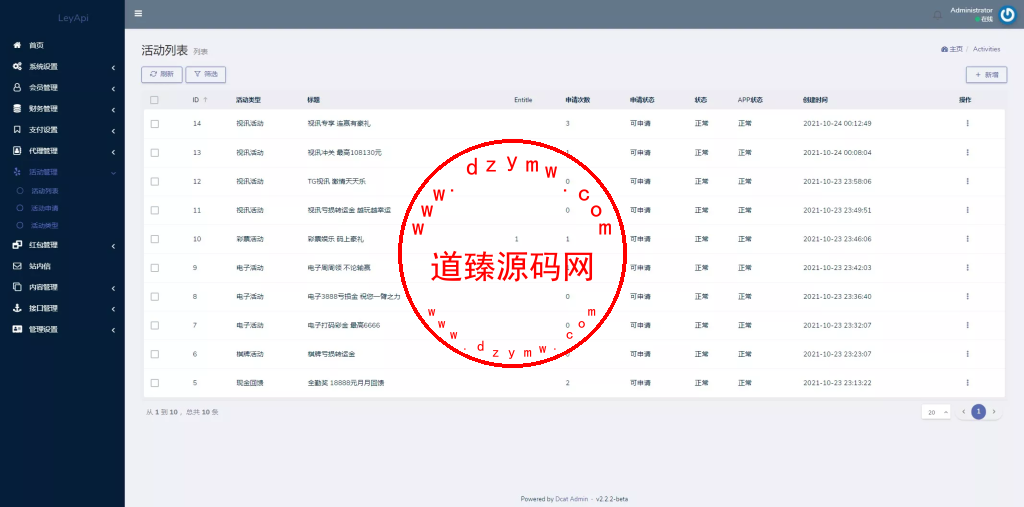Check the checkbox for row 10
Screen dimensions: 1024x507
155,238
